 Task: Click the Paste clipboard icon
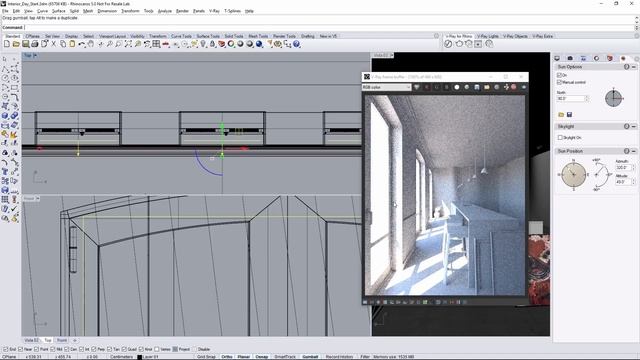[x=72, y=44]
